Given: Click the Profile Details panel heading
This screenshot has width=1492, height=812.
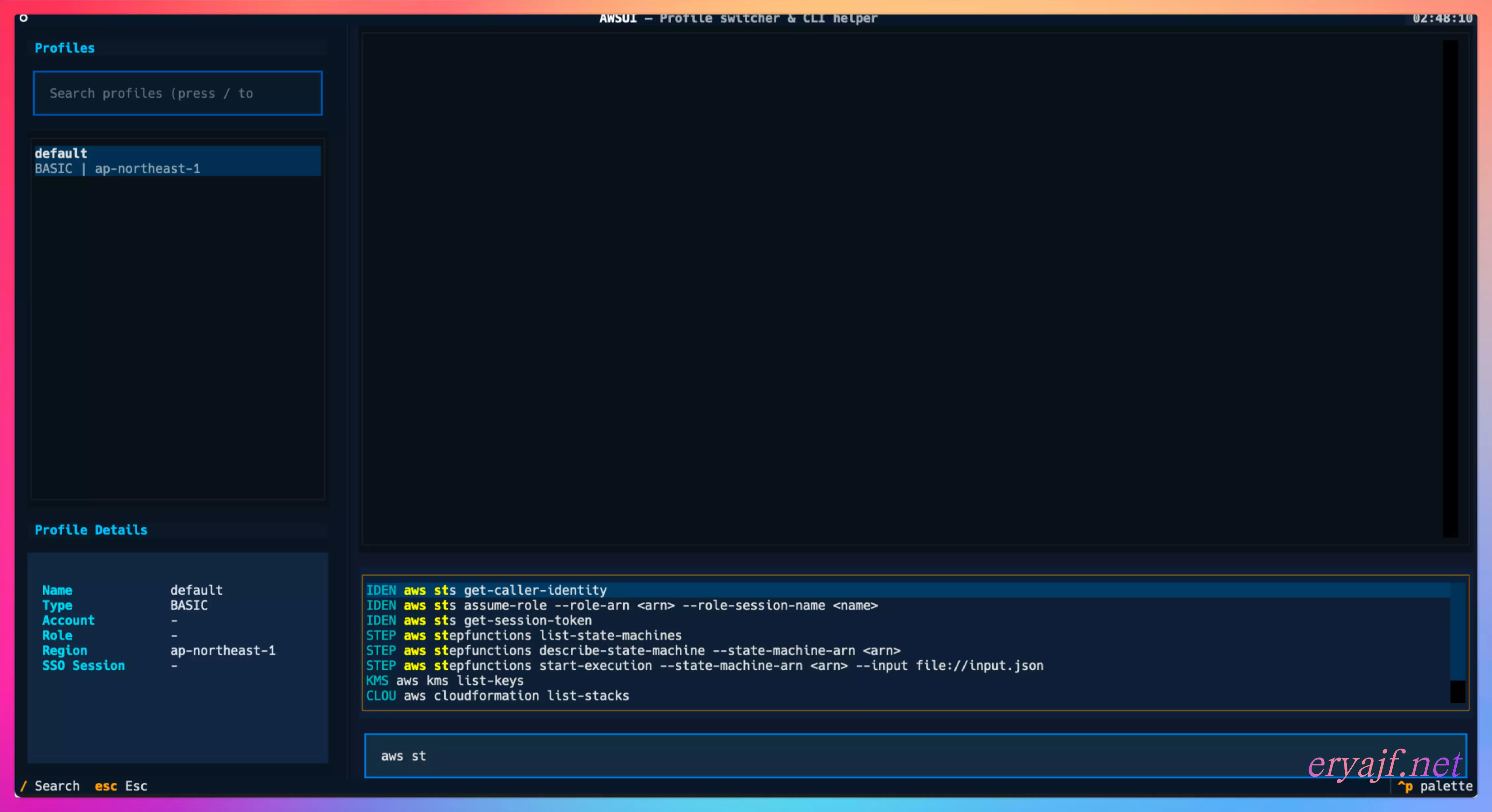Looking at the screenshot, I should point(91,530).
